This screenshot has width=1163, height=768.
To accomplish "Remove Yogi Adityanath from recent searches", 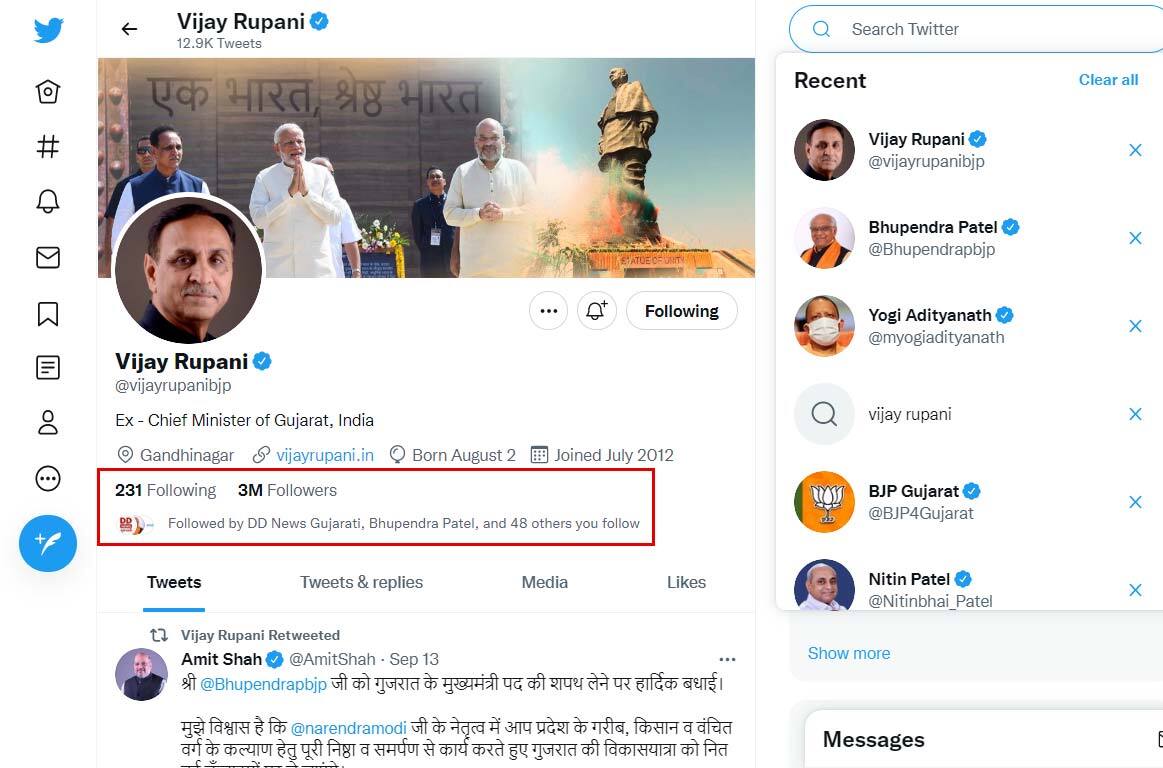I will coord(1135,326).
